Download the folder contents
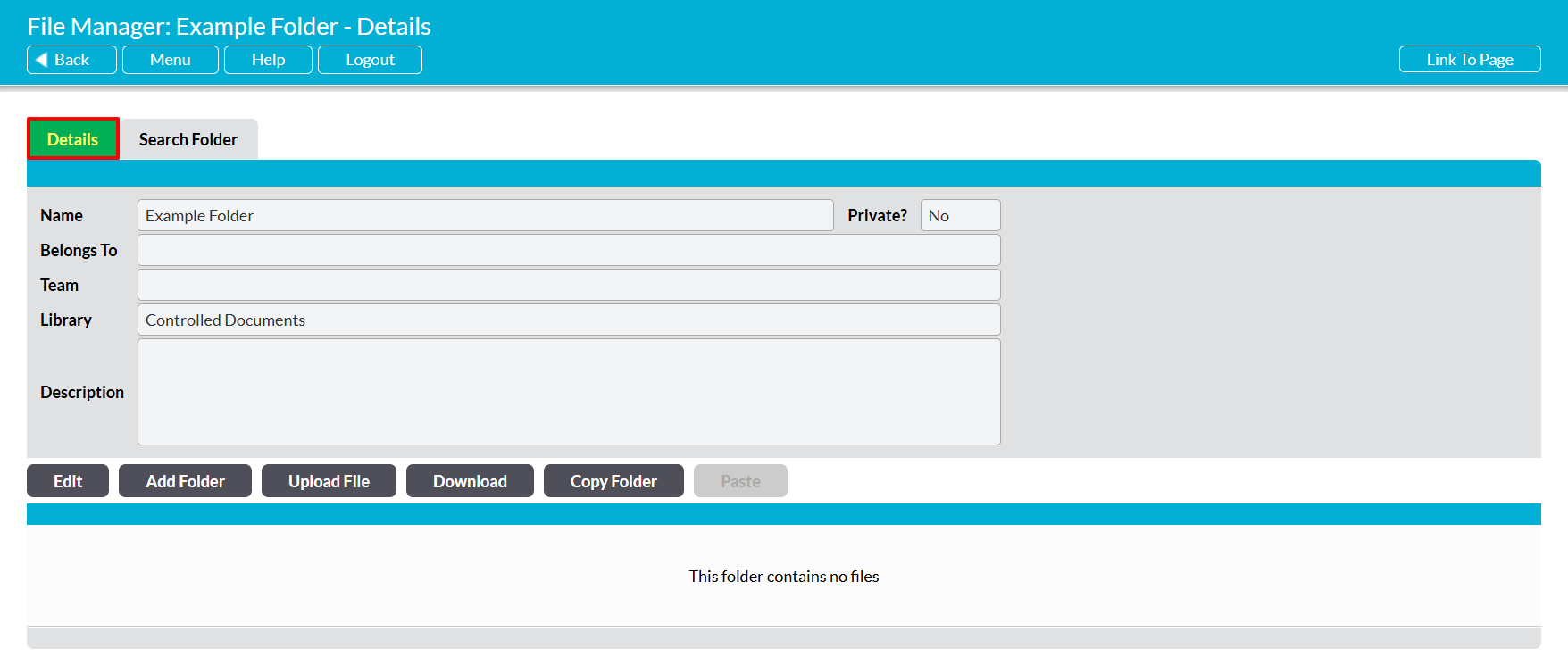1568x665 pixels. tap(470, 481)
